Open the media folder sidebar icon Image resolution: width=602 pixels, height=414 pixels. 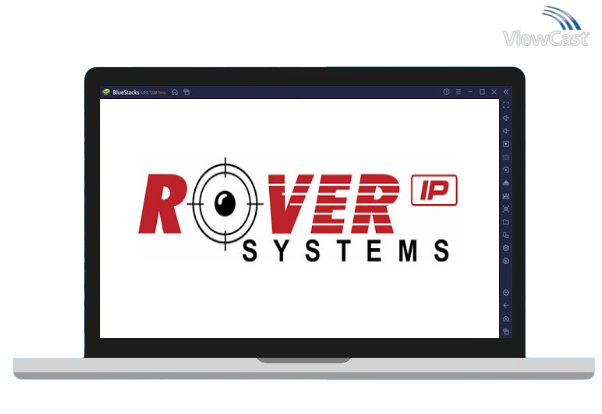[x=506, y=222]
